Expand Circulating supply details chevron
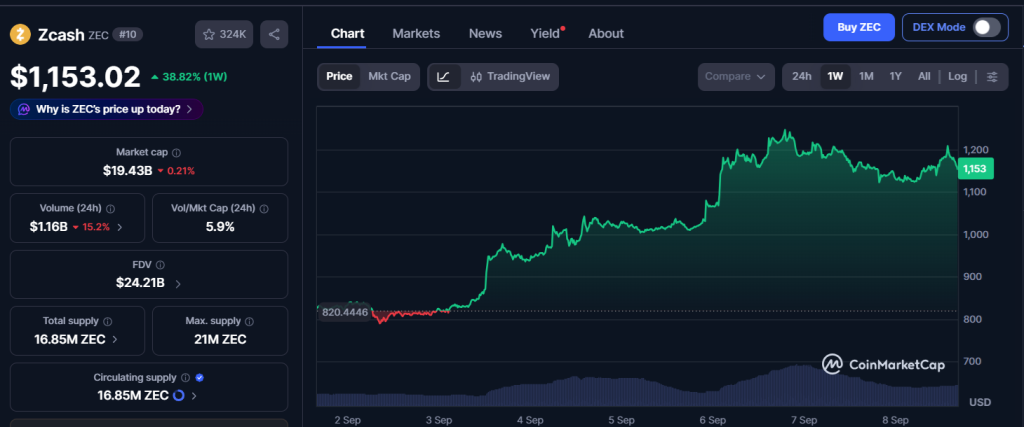This screenshot has width=1024, height=427. point(195,396)
